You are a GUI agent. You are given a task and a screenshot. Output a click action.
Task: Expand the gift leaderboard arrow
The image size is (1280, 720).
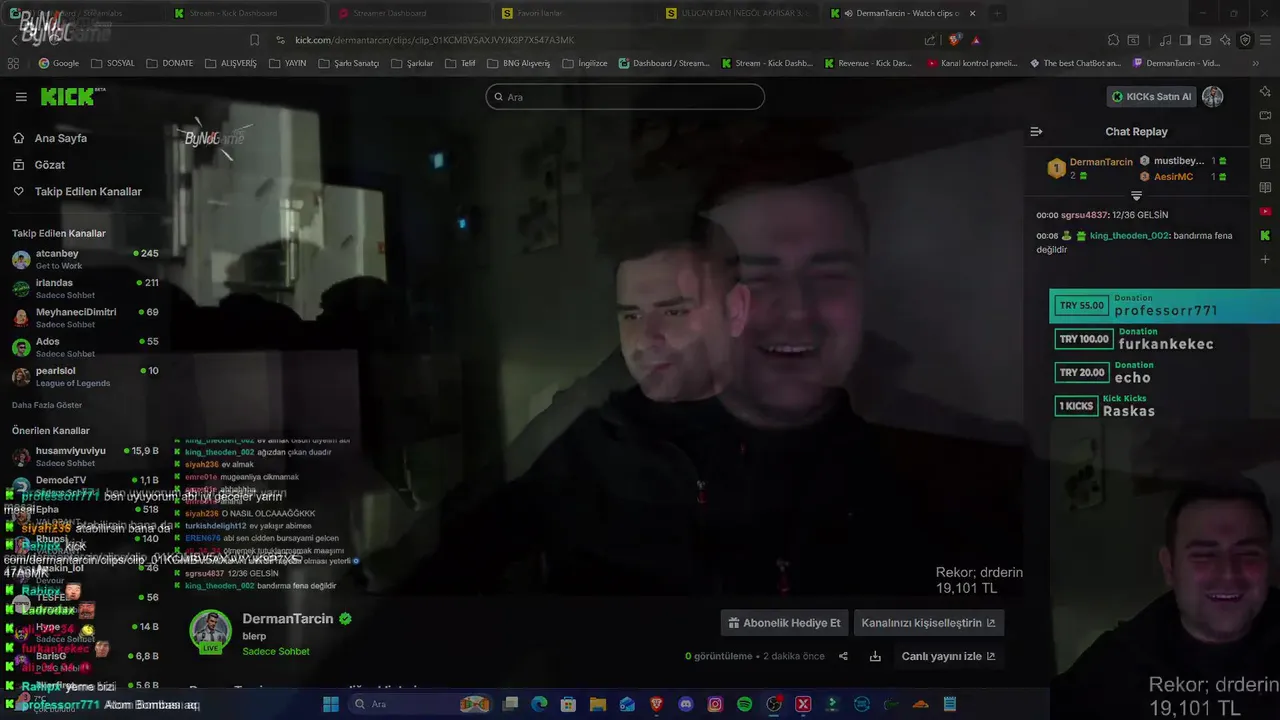[x=1136, y=196]
